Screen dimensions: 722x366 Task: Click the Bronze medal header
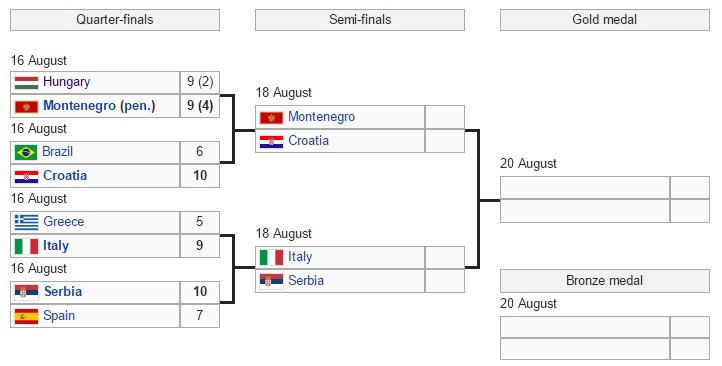[605, 281]
